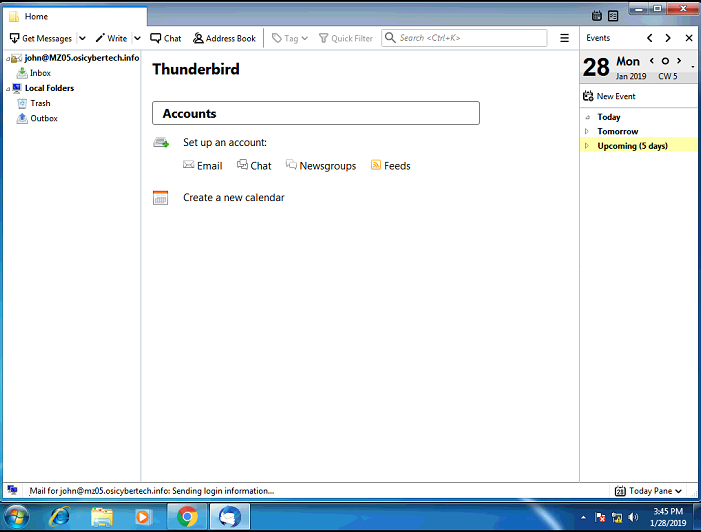The width and height of the screenshot is (701, 532).
Task: Click the online status icon in status bar
Action: (12, 490)
